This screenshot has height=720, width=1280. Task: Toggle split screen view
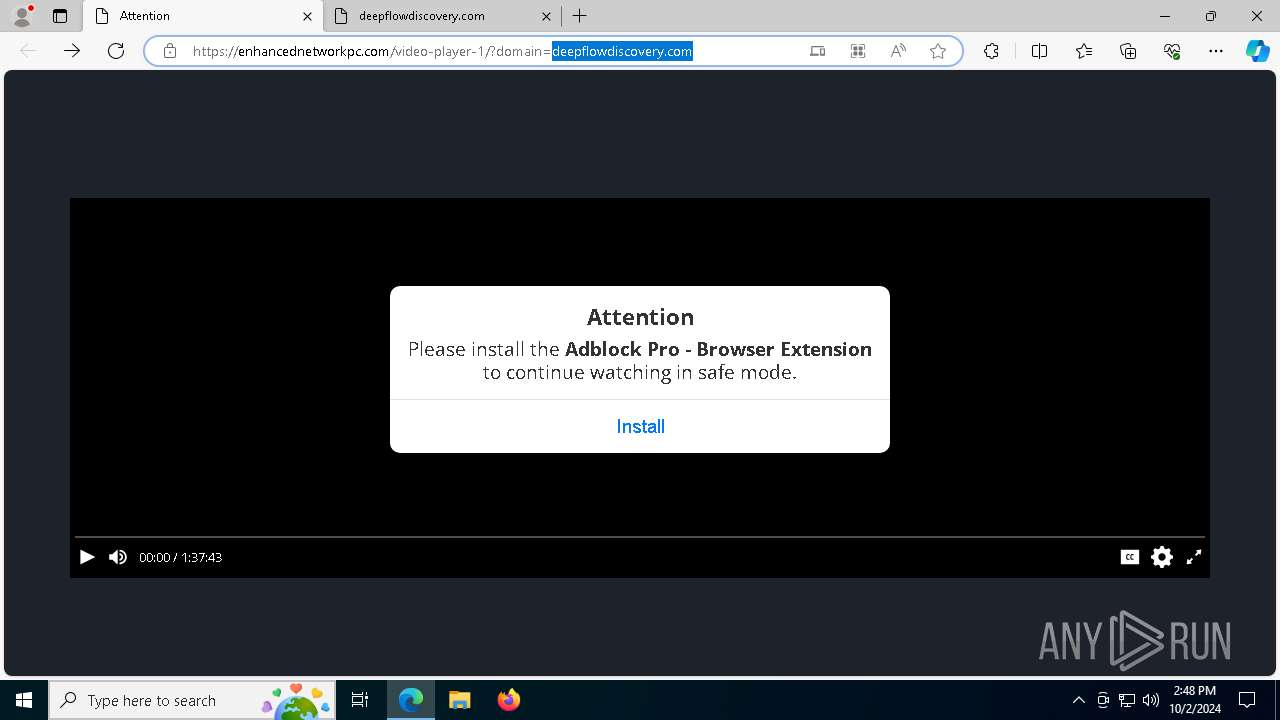tap(1039, 51)
